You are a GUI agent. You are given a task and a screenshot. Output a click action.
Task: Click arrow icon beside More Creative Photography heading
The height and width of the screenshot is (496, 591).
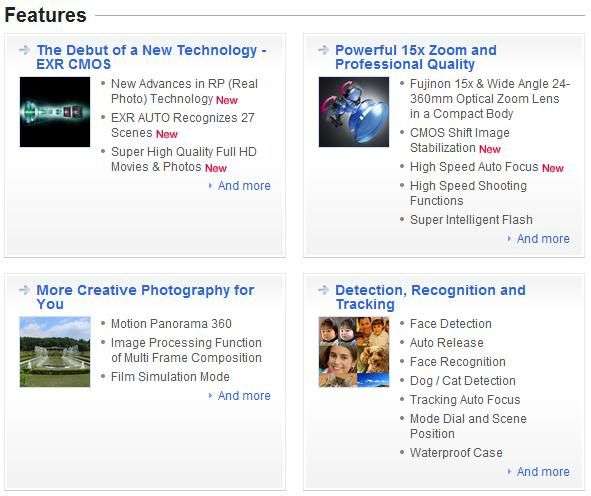24,290
